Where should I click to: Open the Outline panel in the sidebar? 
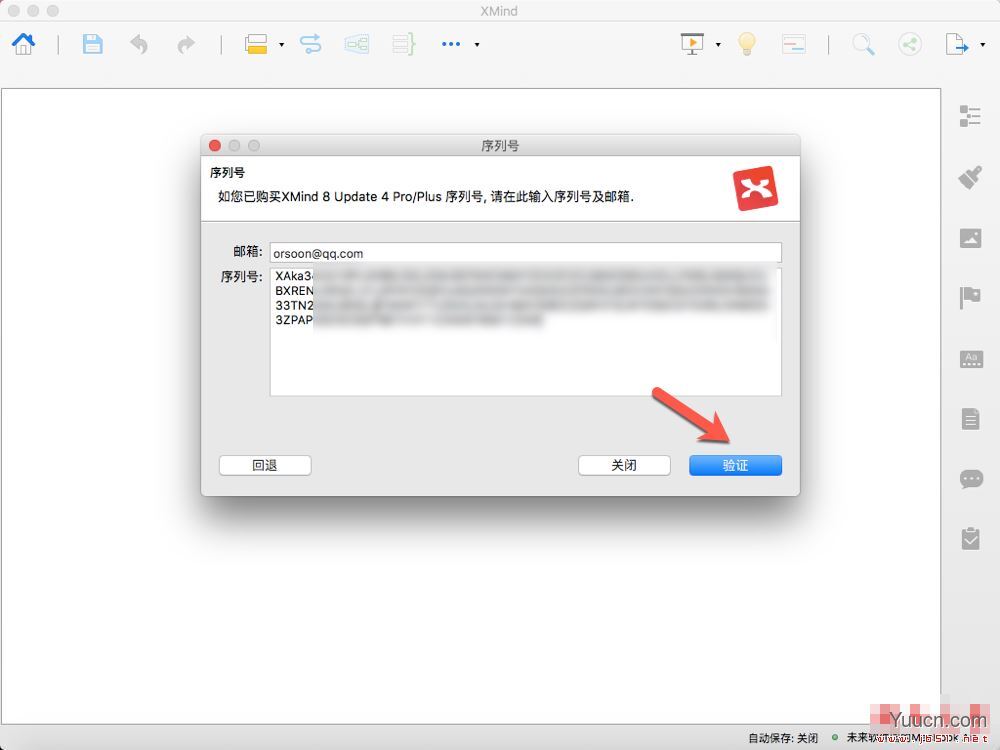970,116
